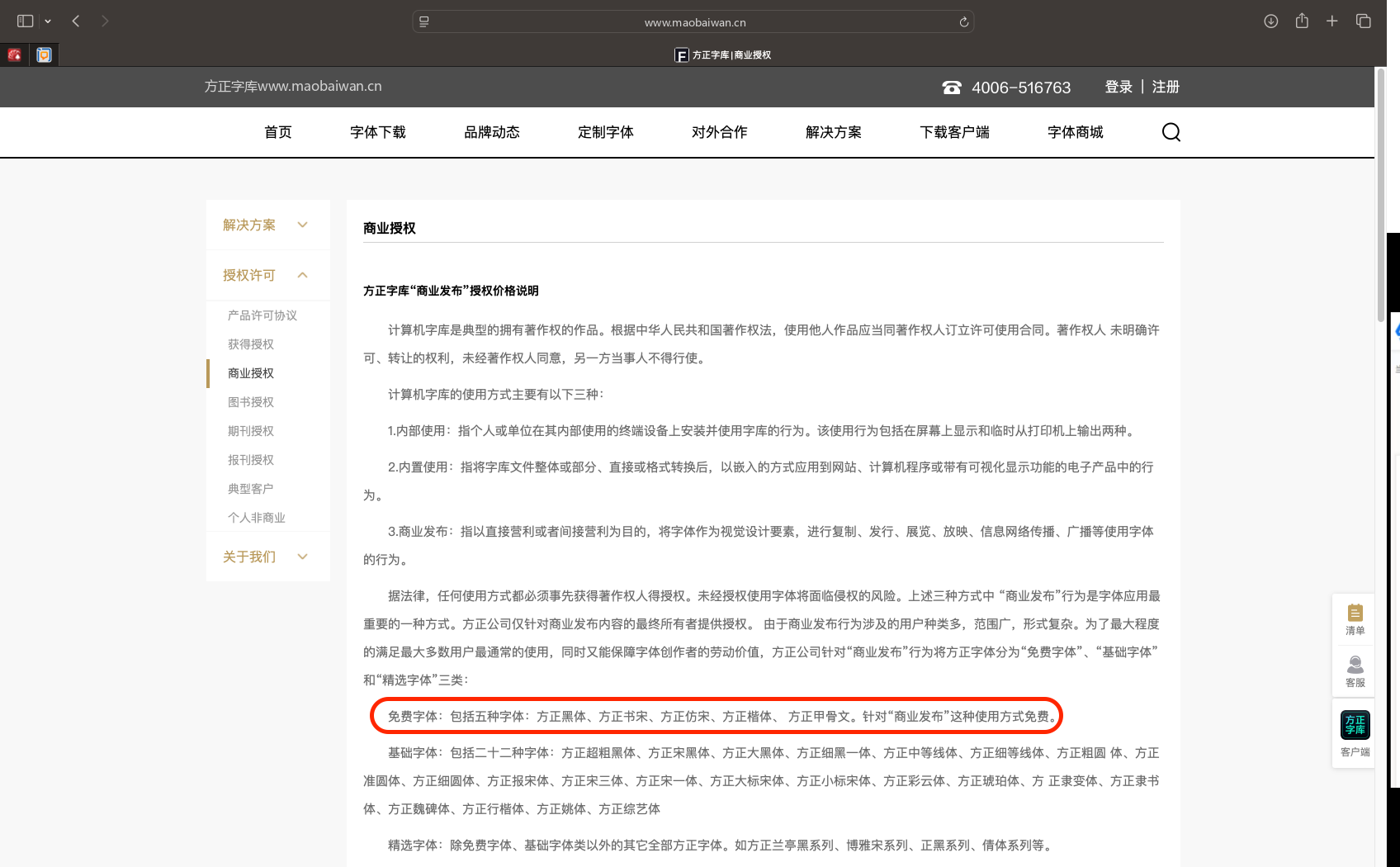Open the 报刊授权 sidebar link
The height and width of the screenshot is (867, 1400).
(251, 460)
